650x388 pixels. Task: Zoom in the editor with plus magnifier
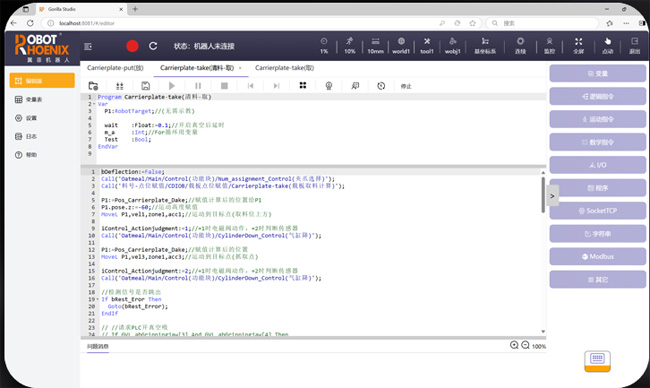tap(514, 345)
